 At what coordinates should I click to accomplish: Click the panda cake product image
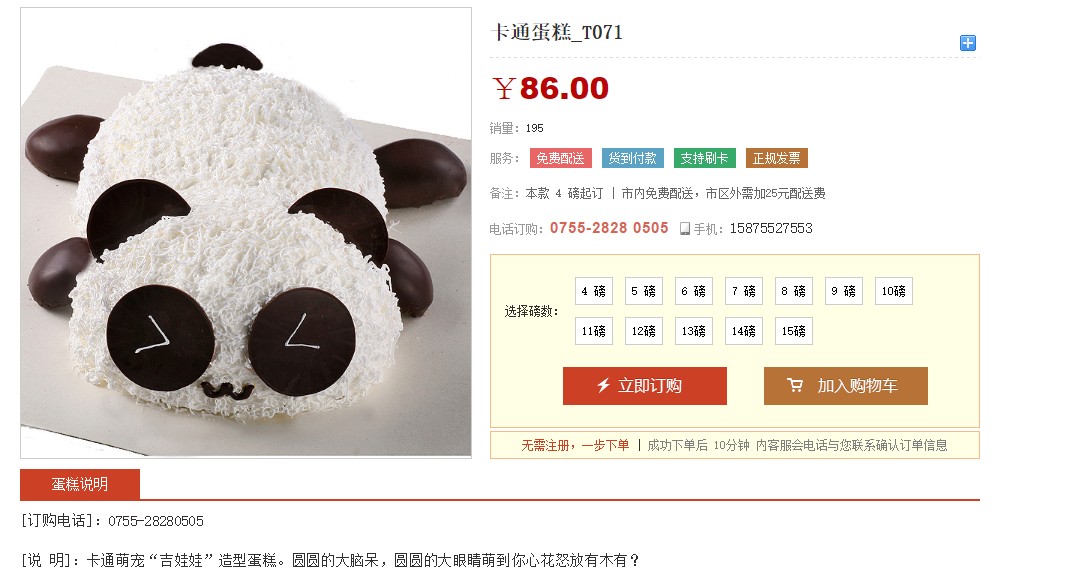tap(246, 233)
